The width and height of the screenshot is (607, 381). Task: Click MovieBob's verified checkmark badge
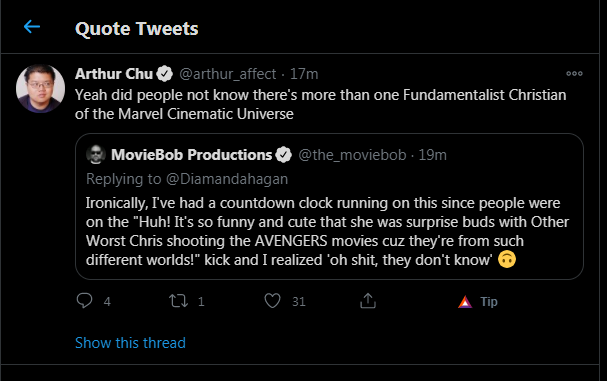coord(284,155)
